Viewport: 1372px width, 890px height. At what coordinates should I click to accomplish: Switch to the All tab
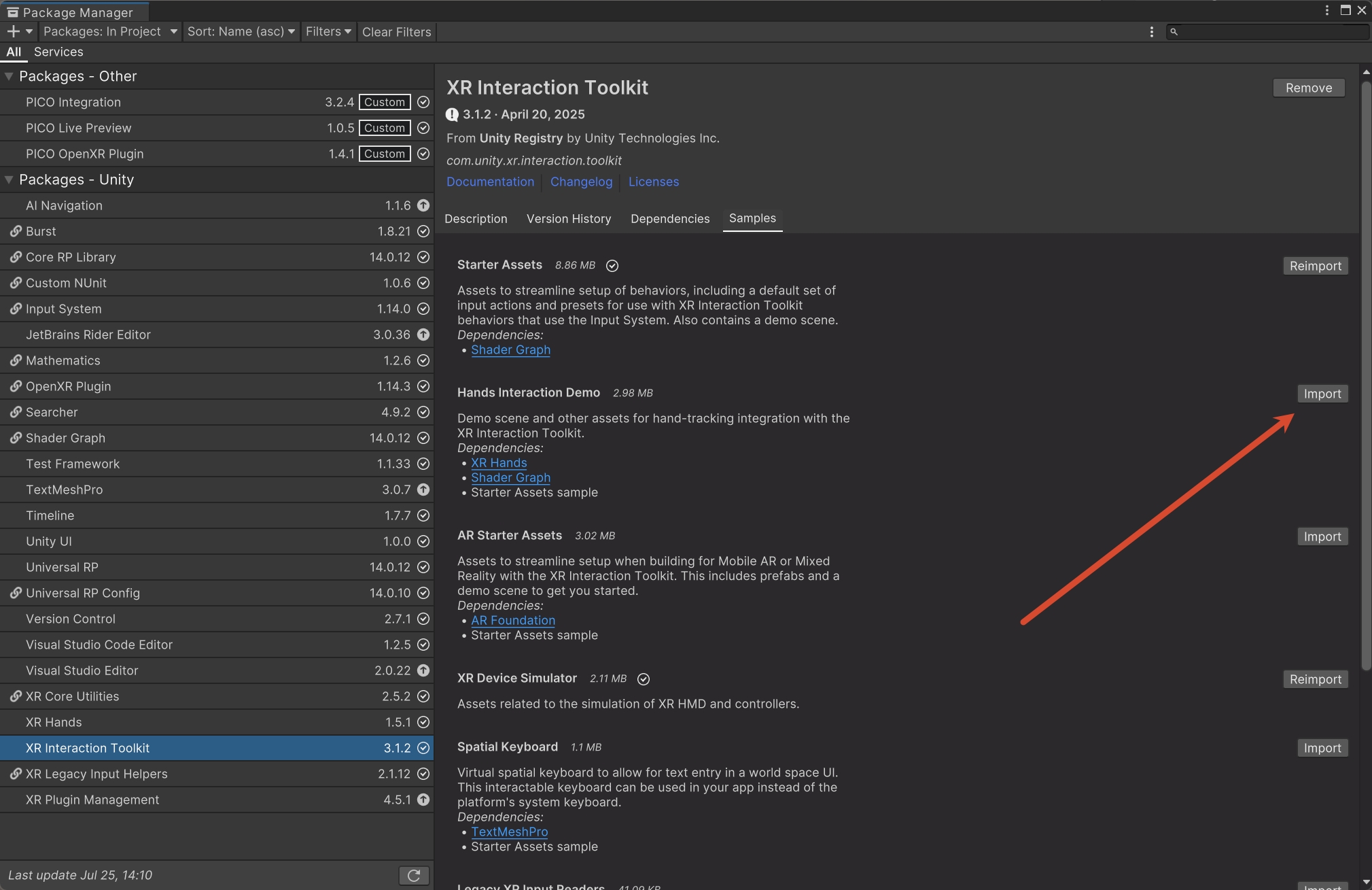14,52
